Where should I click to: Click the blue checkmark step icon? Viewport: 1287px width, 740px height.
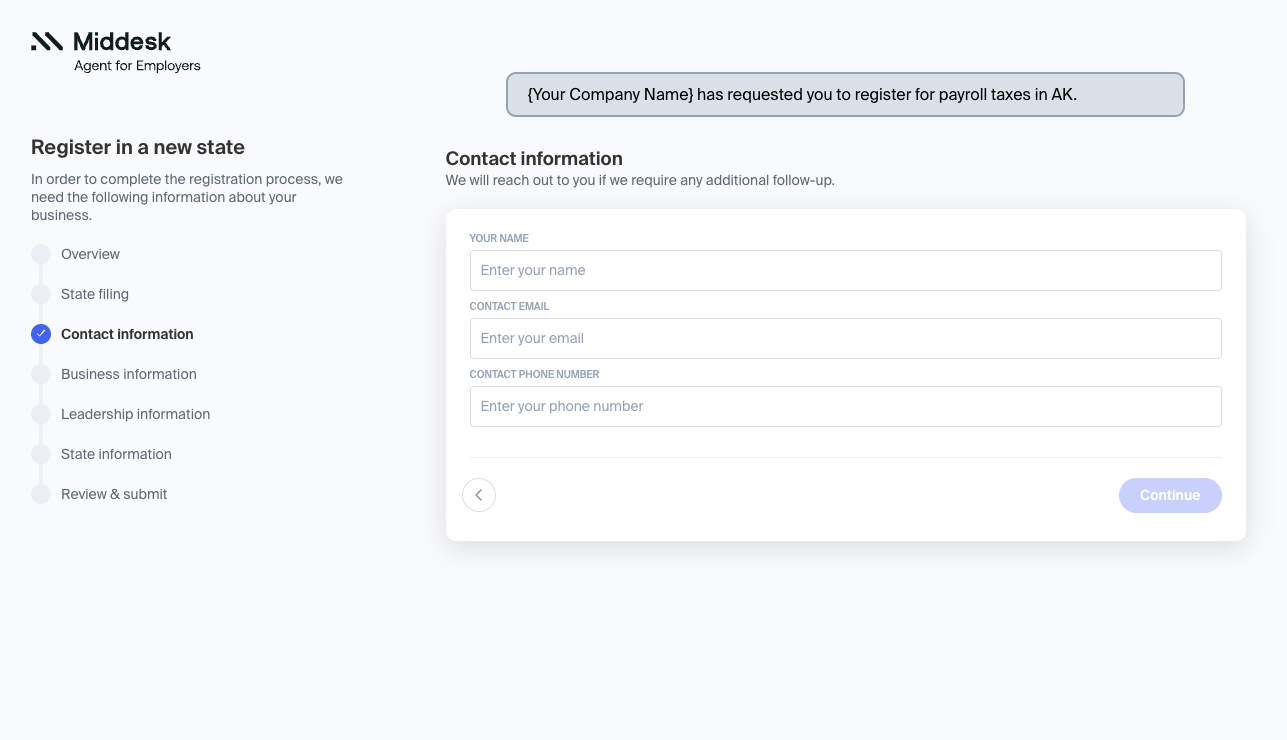tap(41, 334)
